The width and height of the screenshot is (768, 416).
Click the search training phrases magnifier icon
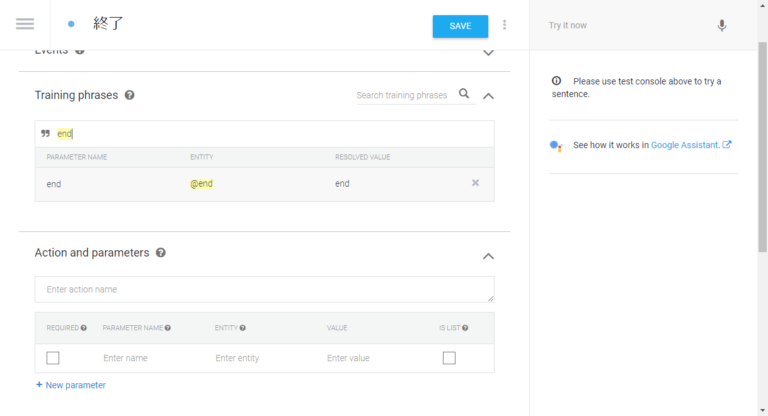pos(464,94)
